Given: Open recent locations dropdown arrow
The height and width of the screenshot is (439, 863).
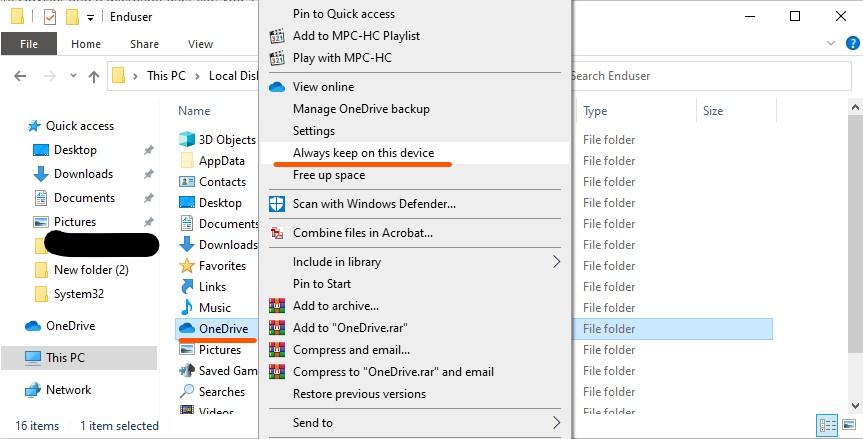Looking at the screenshot, I should (x=73, y=76).
